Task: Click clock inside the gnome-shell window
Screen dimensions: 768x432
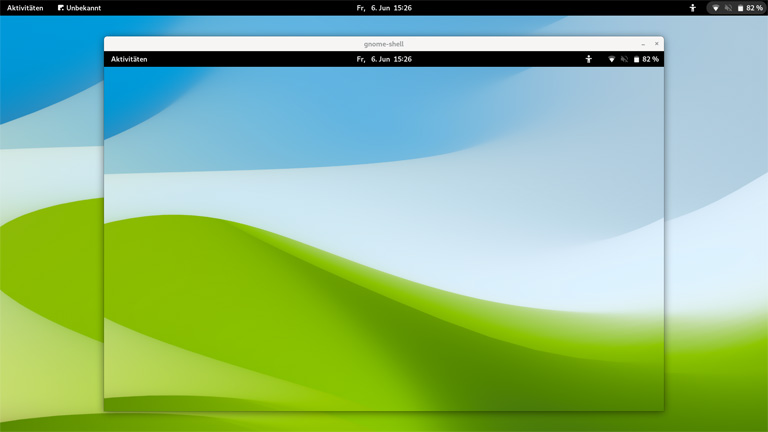Action: click(x=384, y=59)
